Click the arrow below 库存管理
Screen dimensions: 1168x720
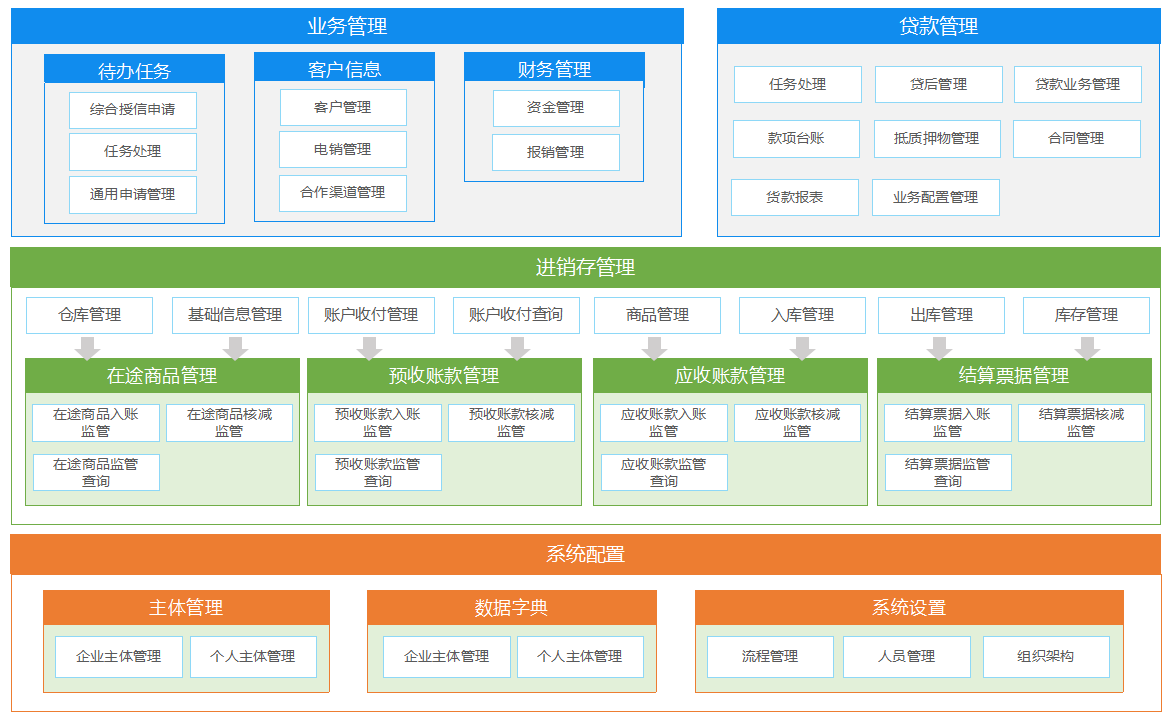pos(1087,348)
